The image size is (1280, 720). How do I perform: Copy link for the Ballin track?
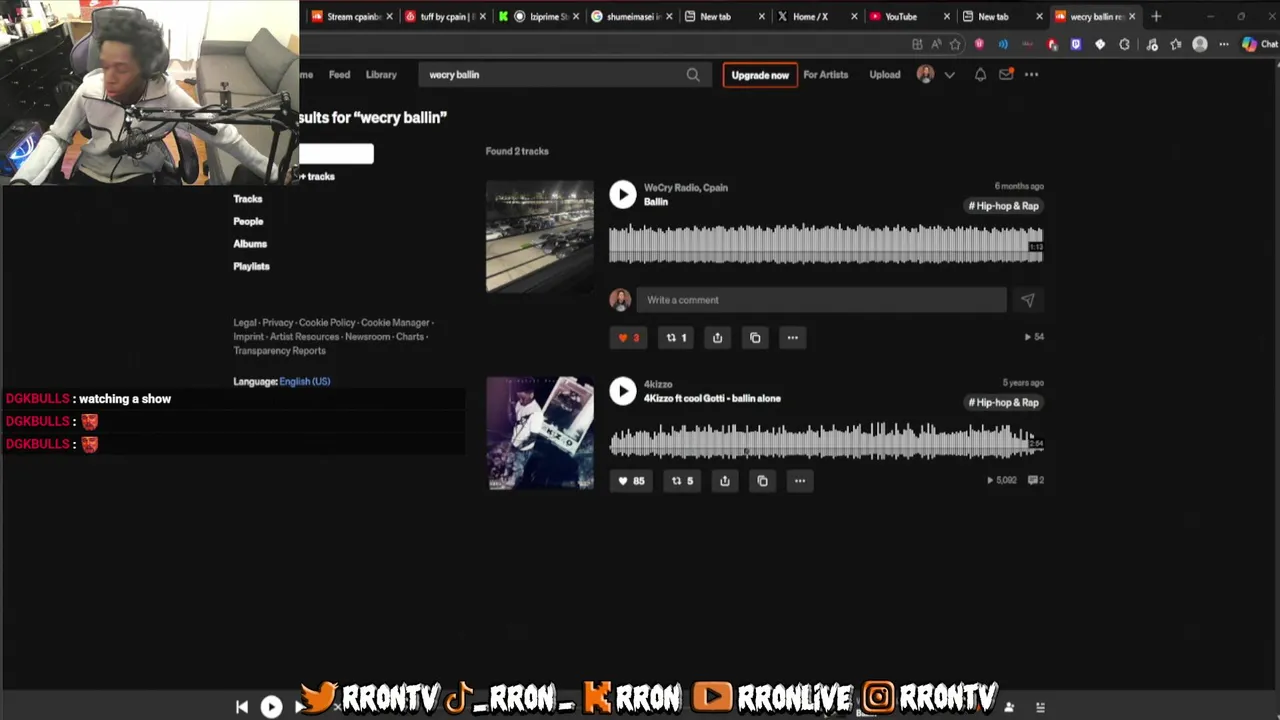click(x=755, y=338)
